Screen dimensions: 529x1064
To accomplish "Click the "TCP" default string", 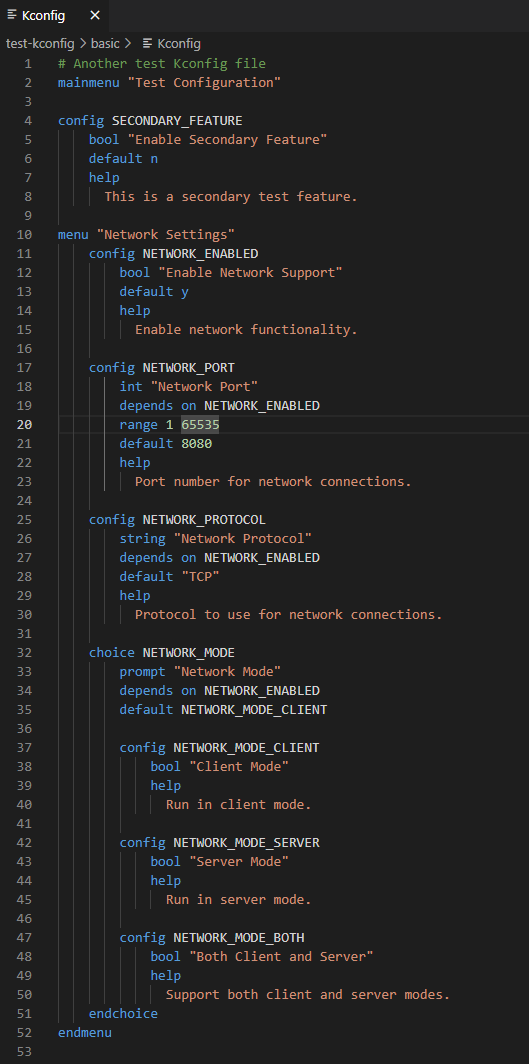I will click(x=200, y=577).
